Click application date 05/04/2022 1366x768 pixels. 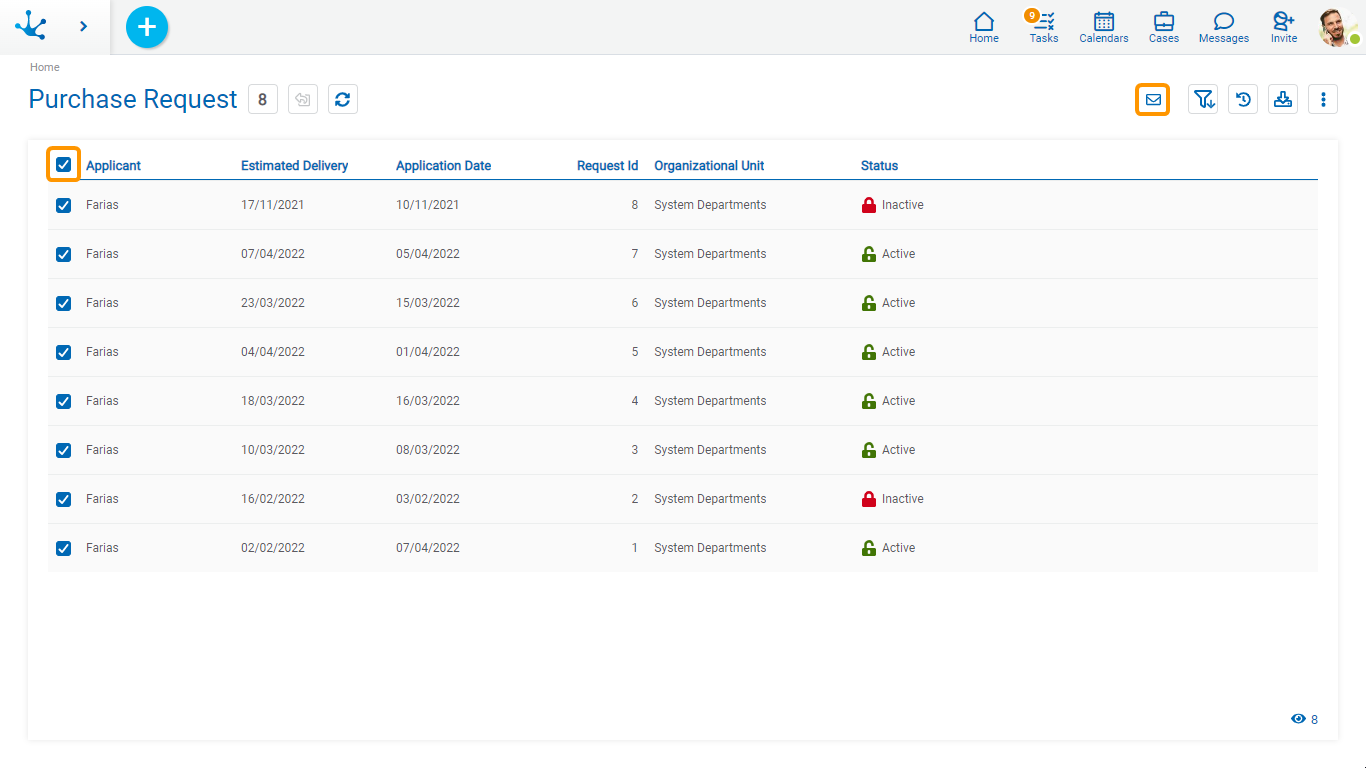pyautogui.click(x=428, y=254)
